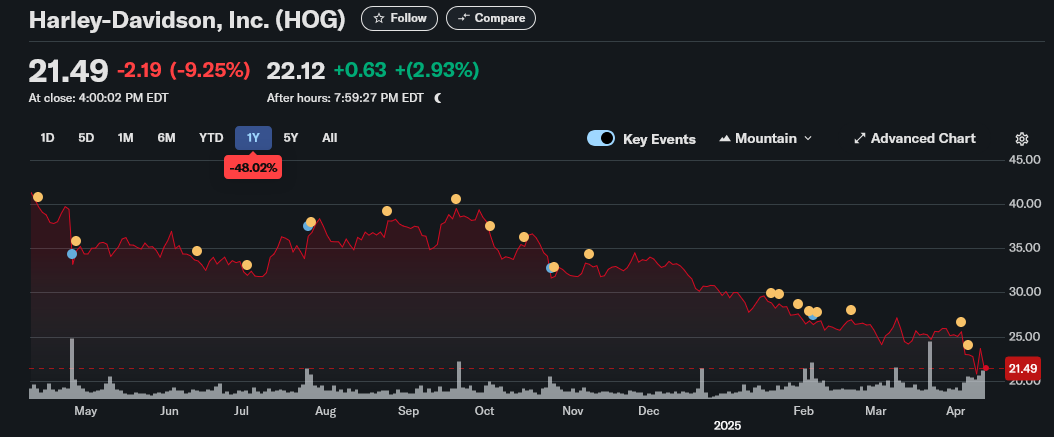Open the Compare stocks button
1054x437 pixels.
[491, 18]
